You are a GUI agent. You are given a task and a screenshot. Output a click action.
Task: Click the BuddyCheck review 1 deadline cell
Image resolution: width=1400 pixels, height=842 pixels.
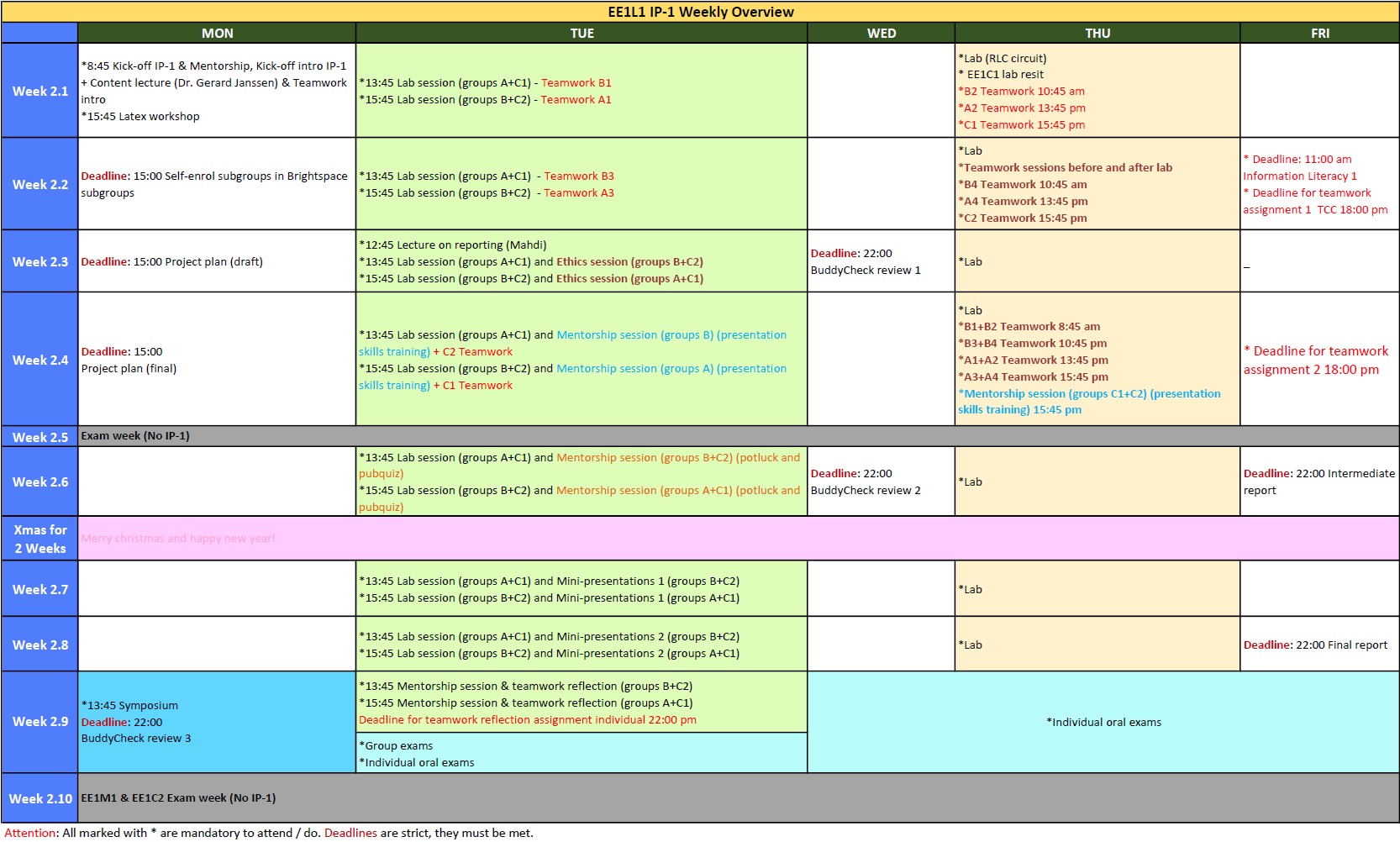coord(881,261)
